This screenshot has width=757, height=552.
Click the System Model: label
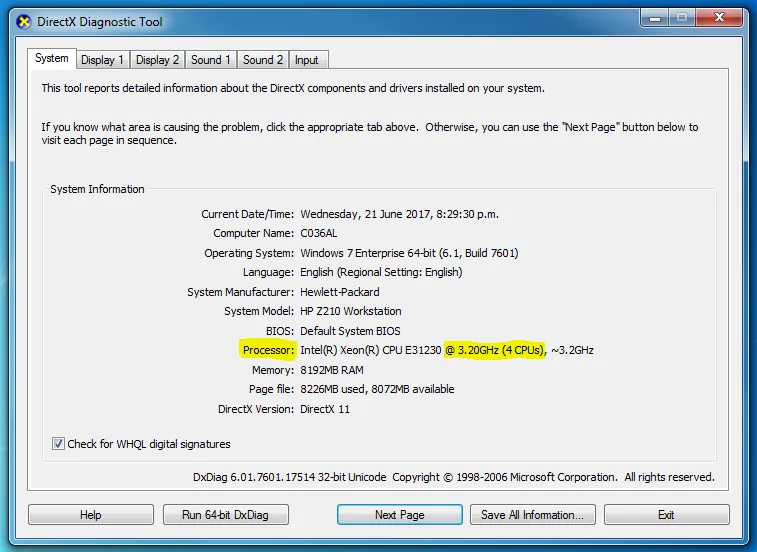click(258, 311)
